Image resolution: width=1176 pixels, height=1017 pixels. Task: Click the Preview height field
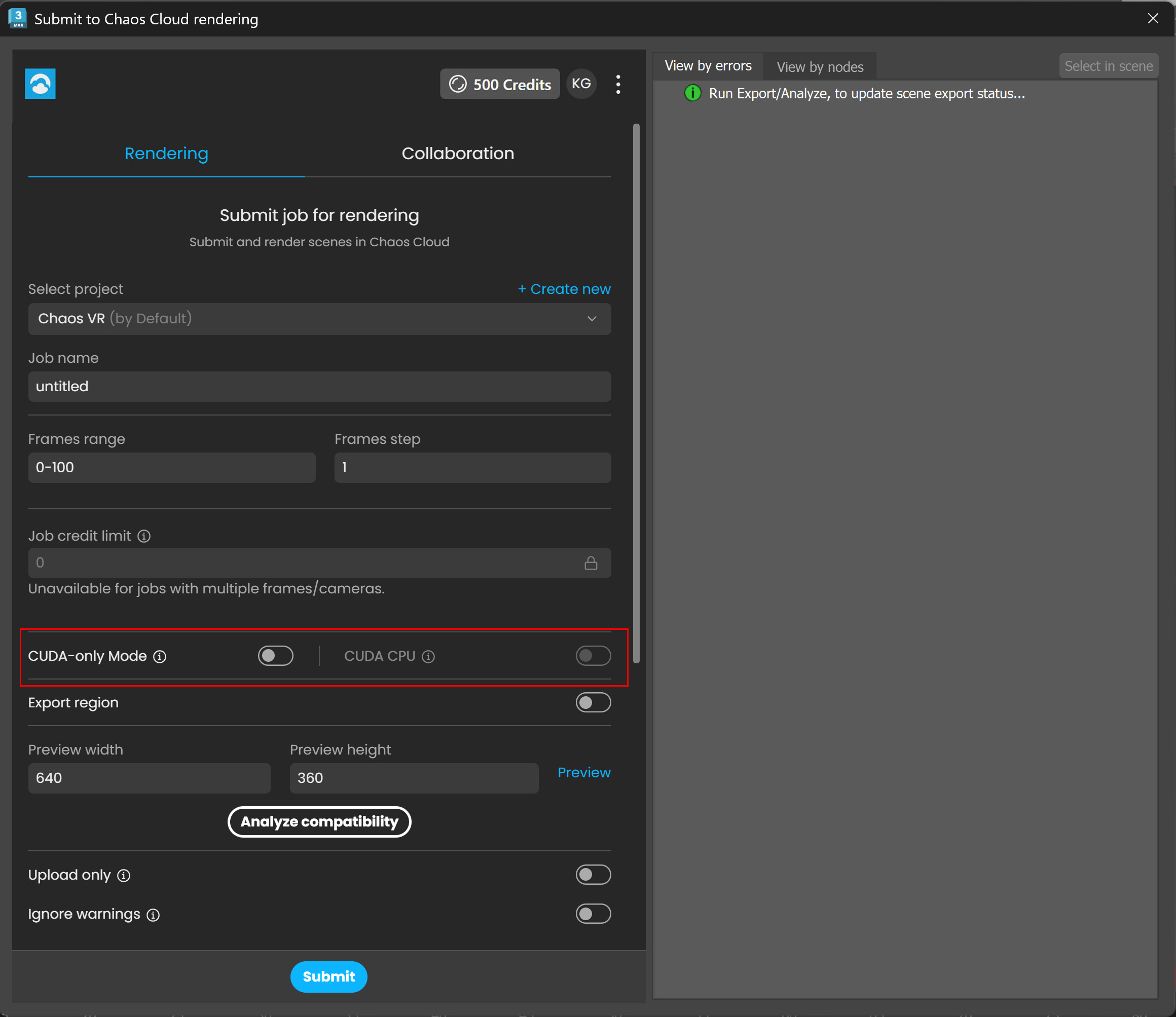pos(414,778)
